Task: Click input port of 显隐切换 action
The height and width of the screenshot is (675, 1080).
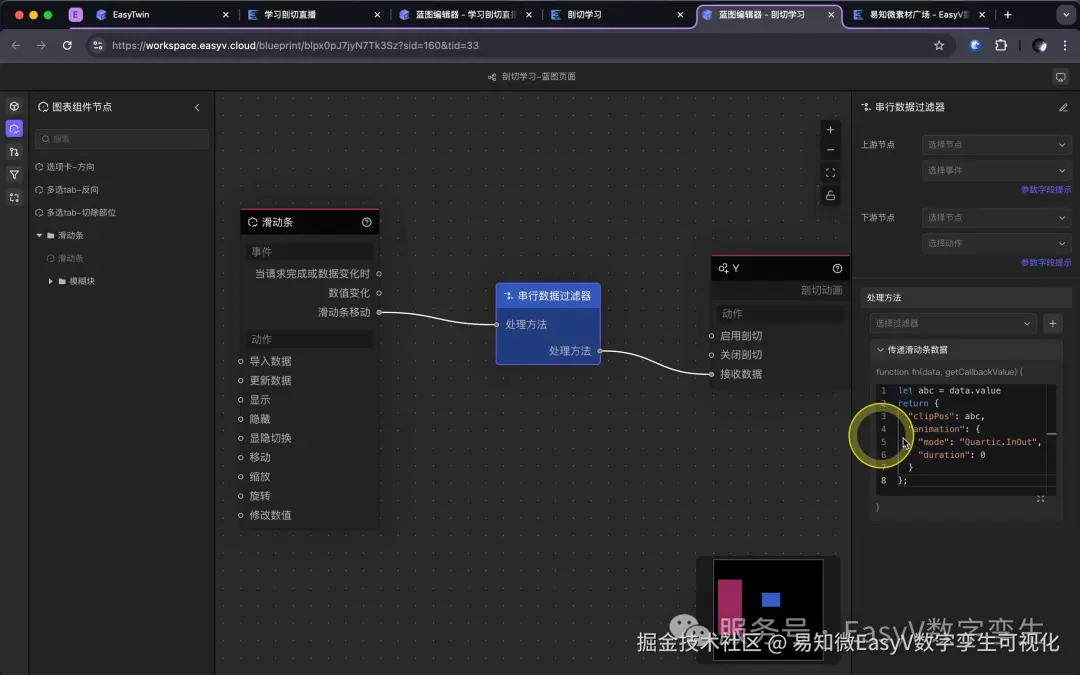Action: 240,438
